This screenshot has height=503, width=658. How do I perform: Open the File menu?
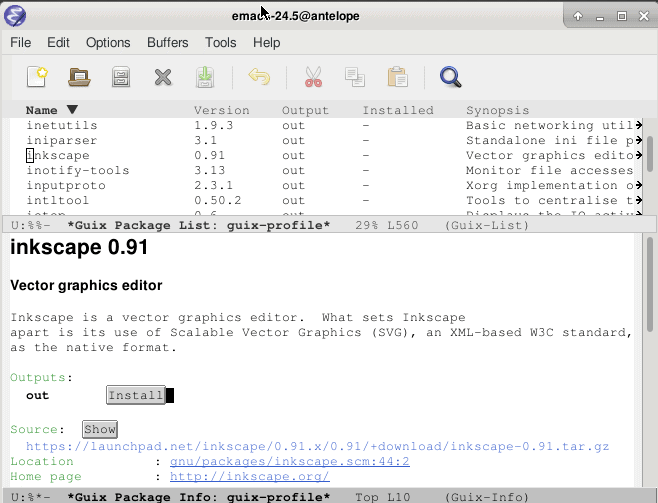tap(21, 42)
